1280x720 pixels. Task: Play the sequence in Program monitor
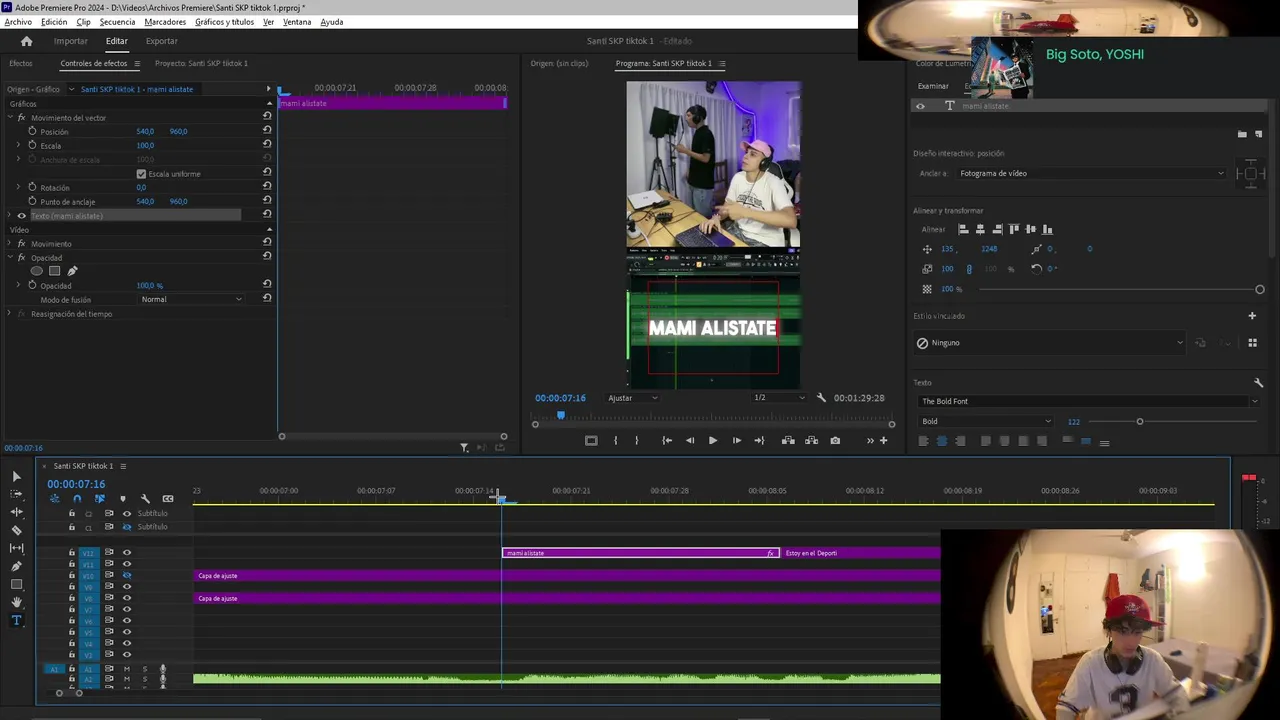[712, 440]
